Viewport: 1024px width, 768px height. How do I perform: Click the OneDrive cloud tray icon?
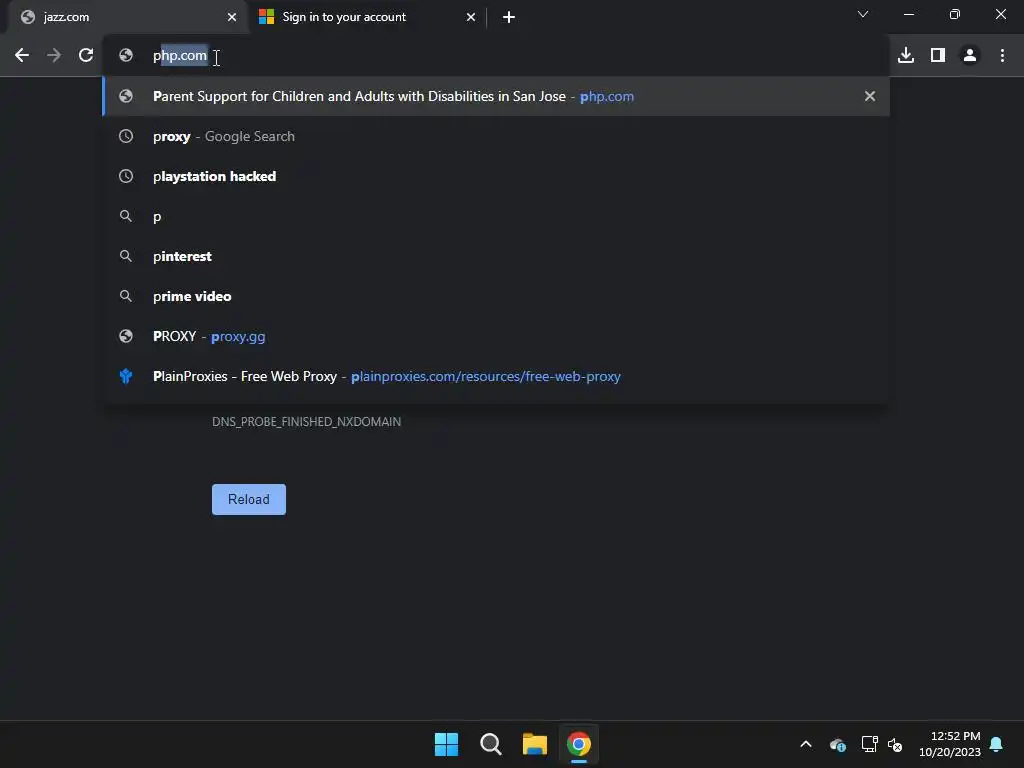coord(838,744)
